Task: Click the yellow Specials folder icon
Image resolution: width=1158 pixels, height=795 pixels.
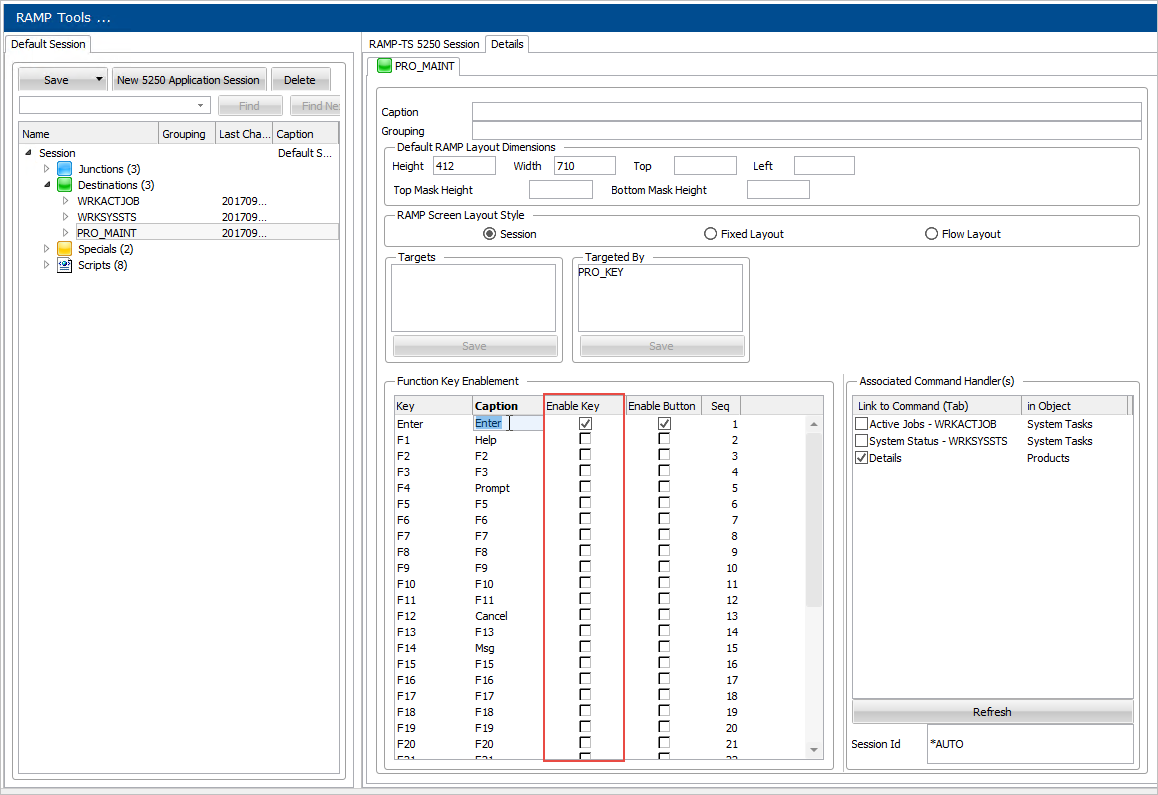Action: (x=65, y=249)
